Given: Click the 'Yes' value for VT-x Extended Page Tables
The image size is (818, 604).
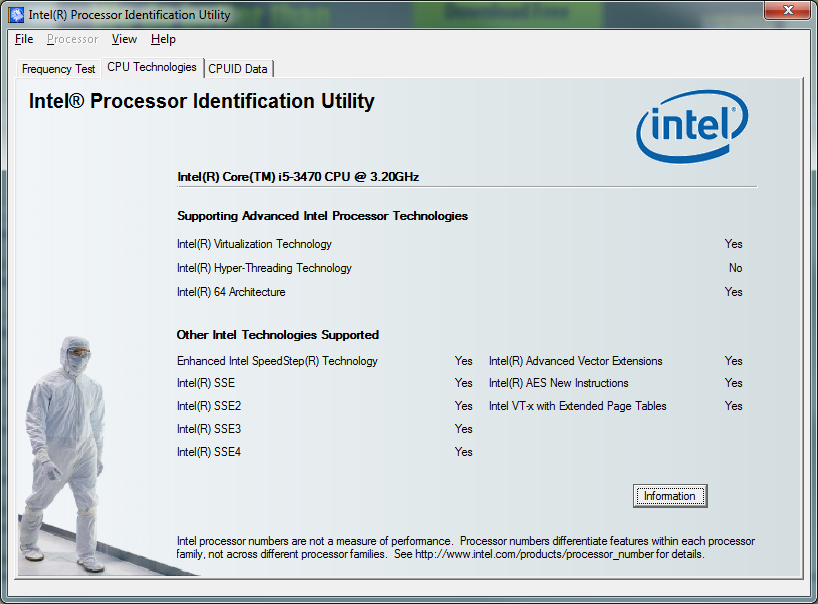Looking at the screenshot, I should tap(733, 406).
